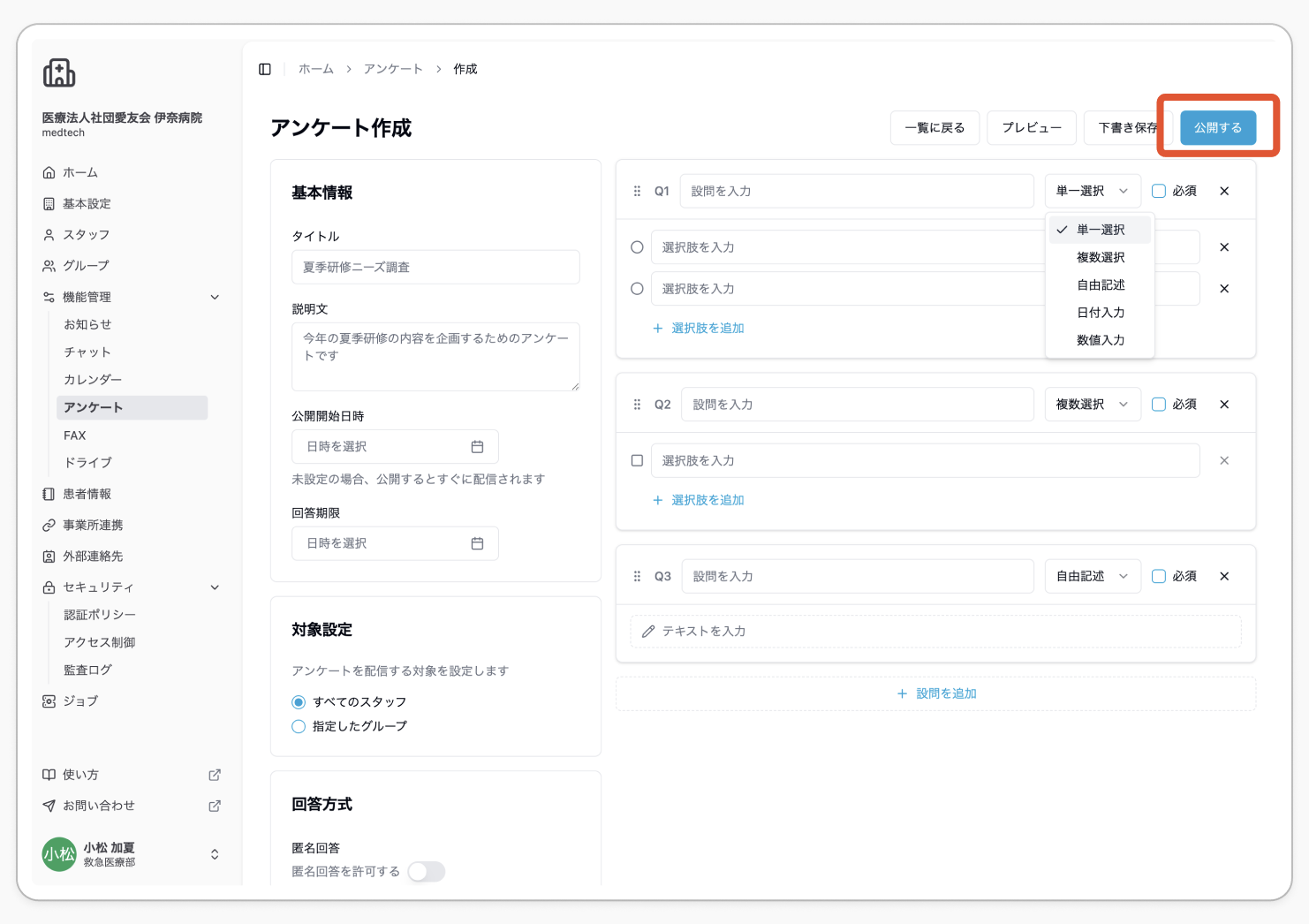Image resolution: width=1309 pixels, height=924 pixels.
Task: Choose 日付入力 from the dropdown list
Action: tap(1100, 312)
